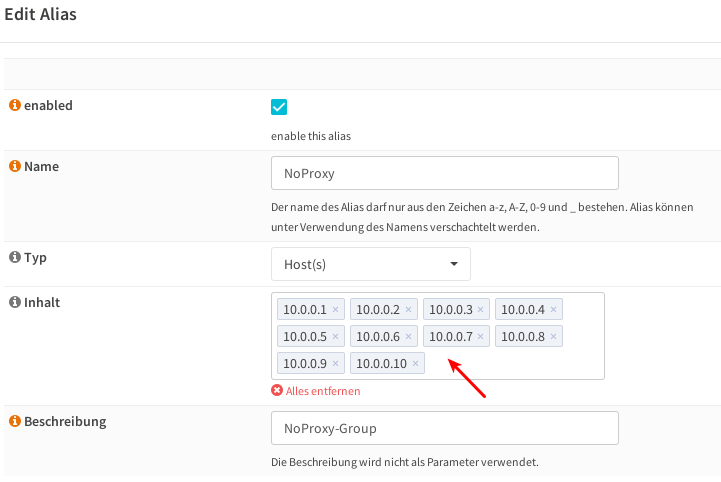721x482 pixels.
Task: Click the Alles entfernen link
Action: click(323, 391)
